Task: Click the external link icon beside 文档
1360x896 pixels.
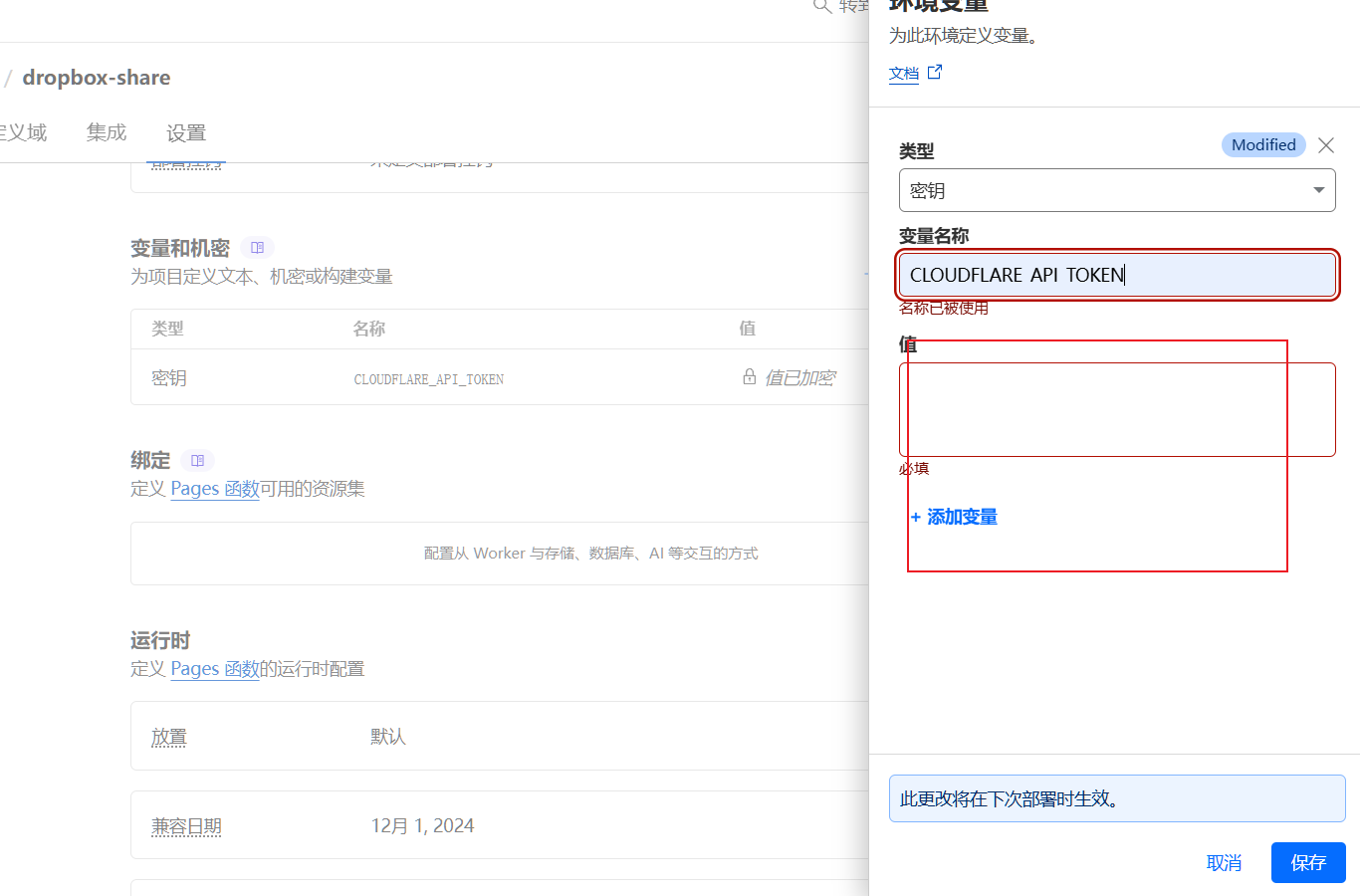Action: 934,73
